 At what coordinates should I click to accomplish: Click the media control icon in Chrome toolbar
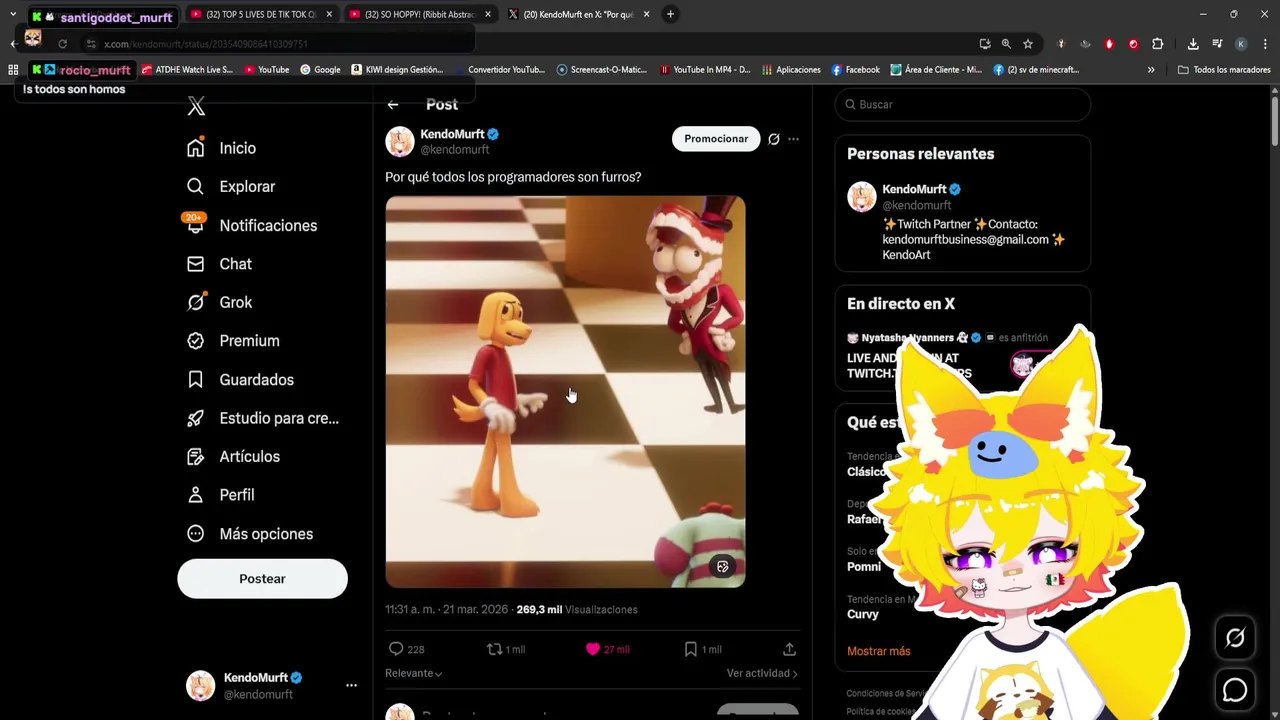click(x=1217, y=44)
